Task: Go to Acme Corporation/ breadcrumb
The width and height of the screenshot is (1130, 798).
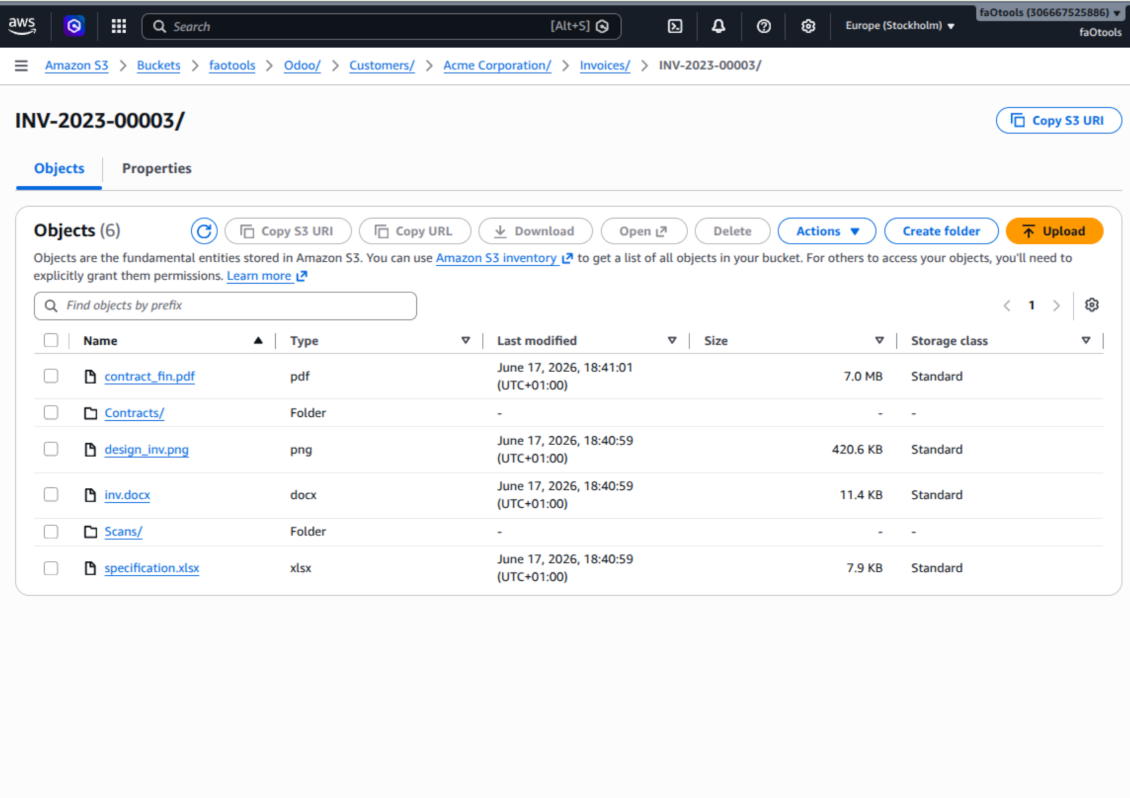Action: (497, 66)
